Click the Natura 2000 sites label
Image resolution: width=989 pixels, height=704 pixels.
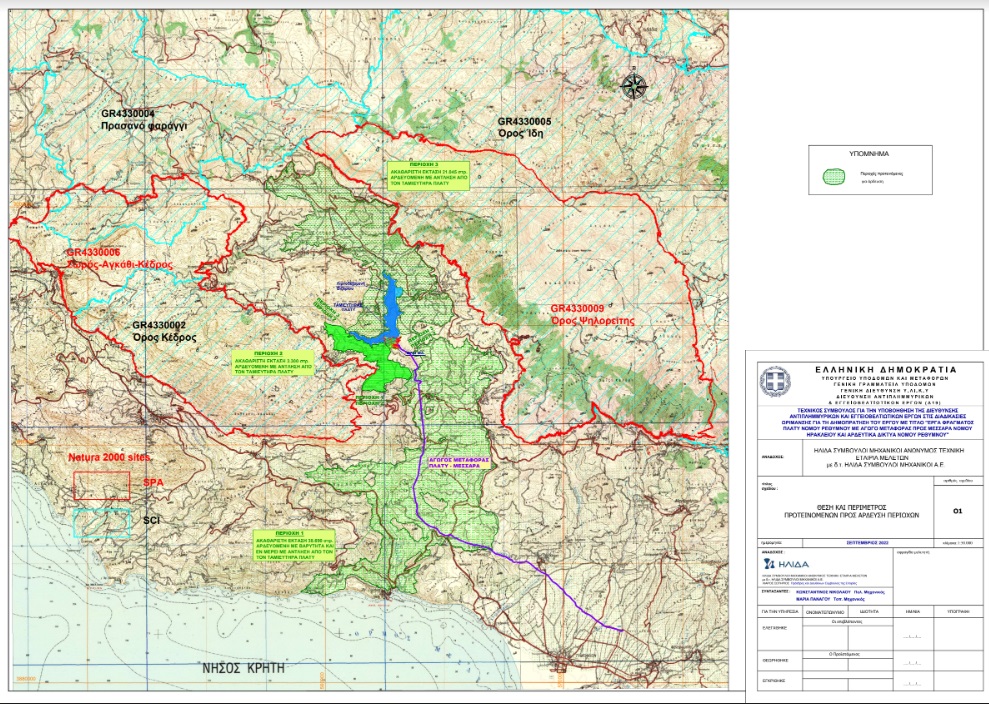110,457
